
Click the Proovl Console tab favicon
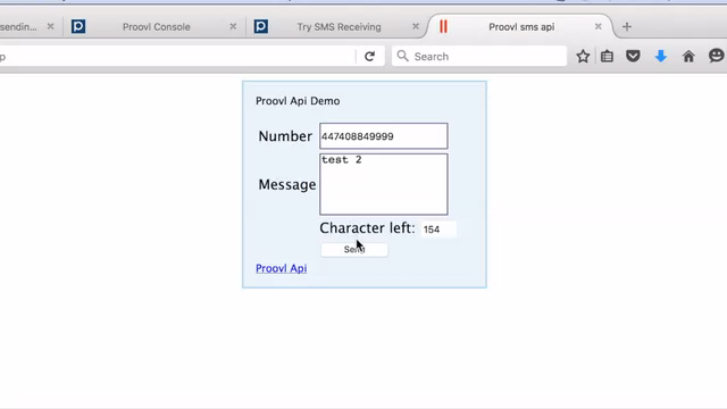(78, 26)
